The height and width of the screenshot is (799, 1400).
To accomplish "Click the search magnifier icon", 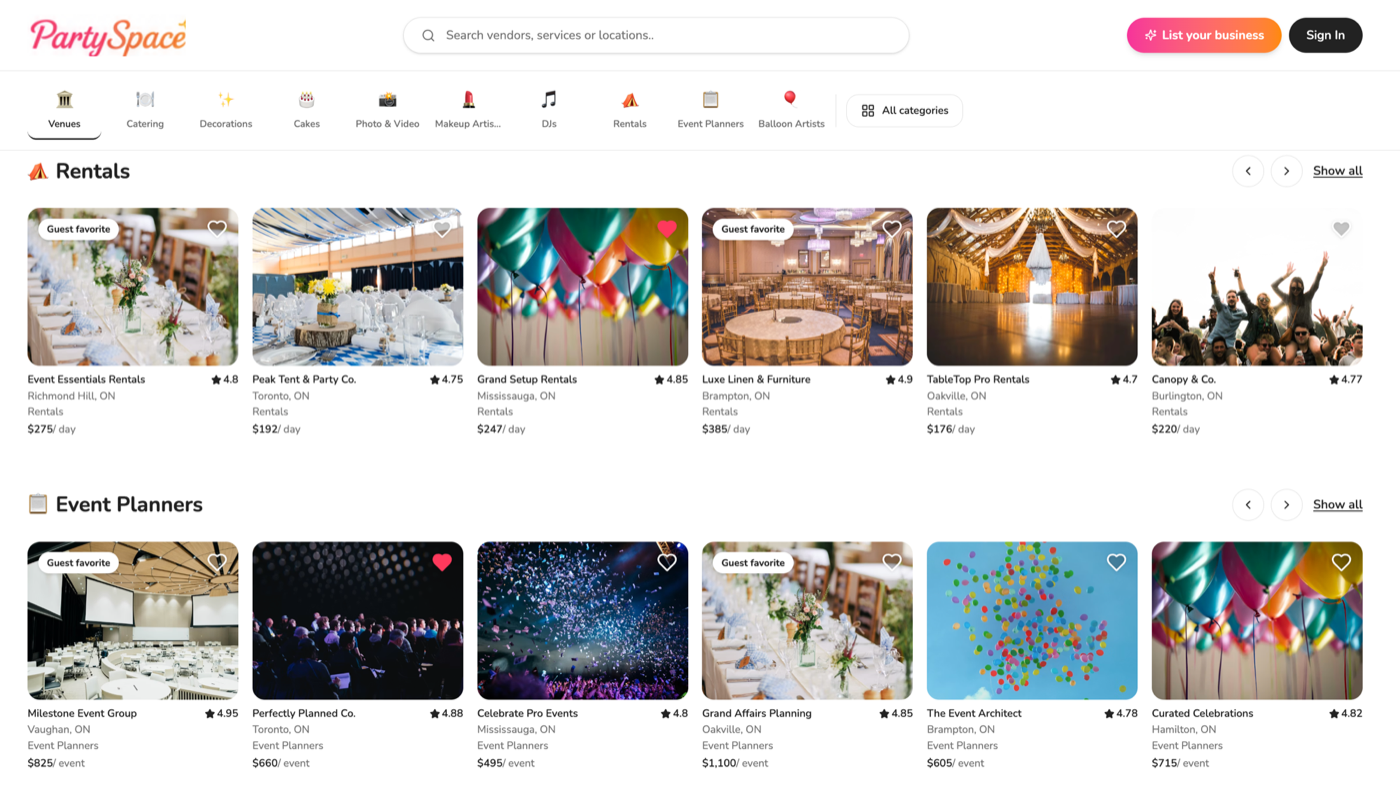I will tap(428, 35).
